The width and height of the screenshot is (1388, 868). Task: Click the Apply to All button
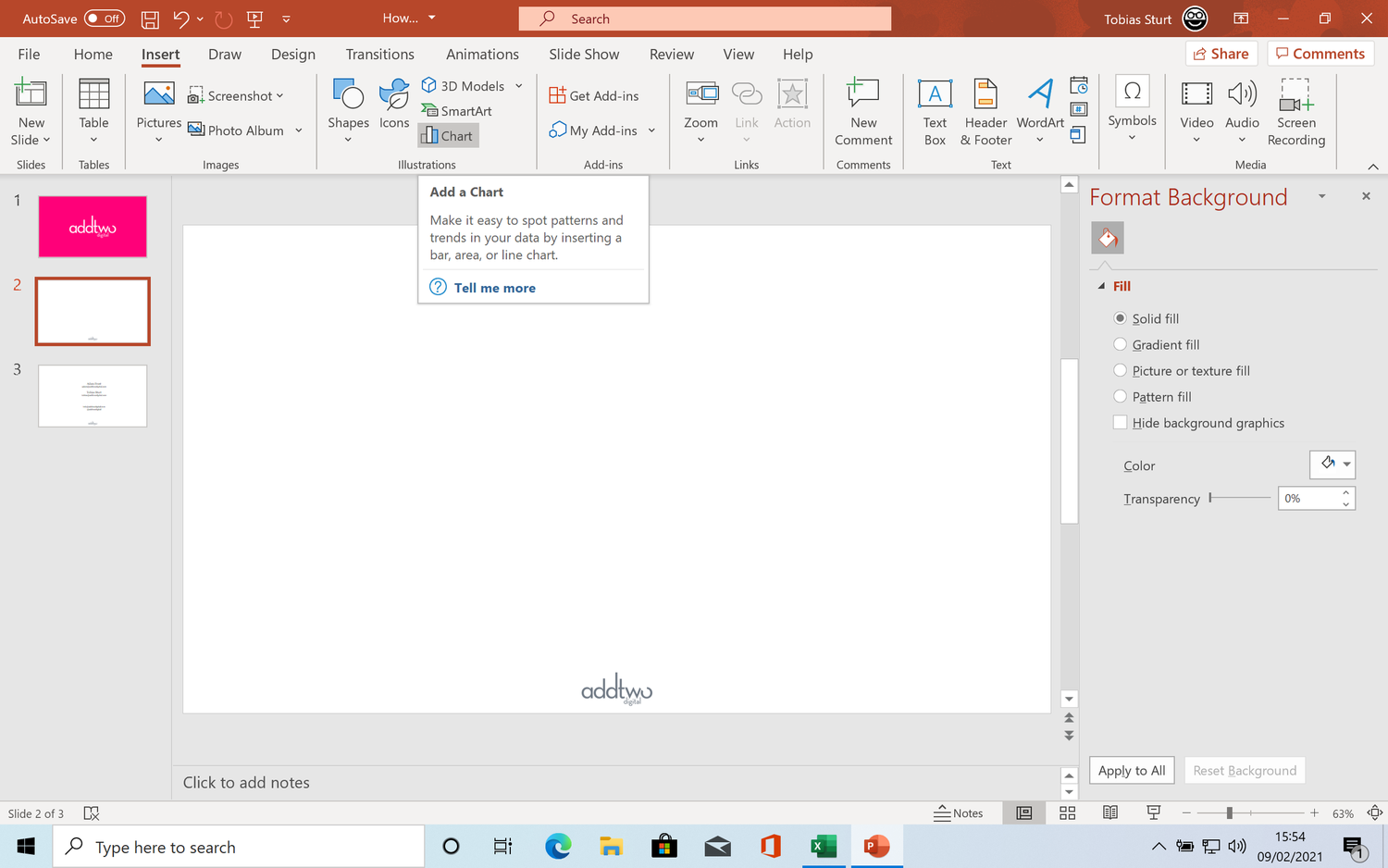(1131, 770)
